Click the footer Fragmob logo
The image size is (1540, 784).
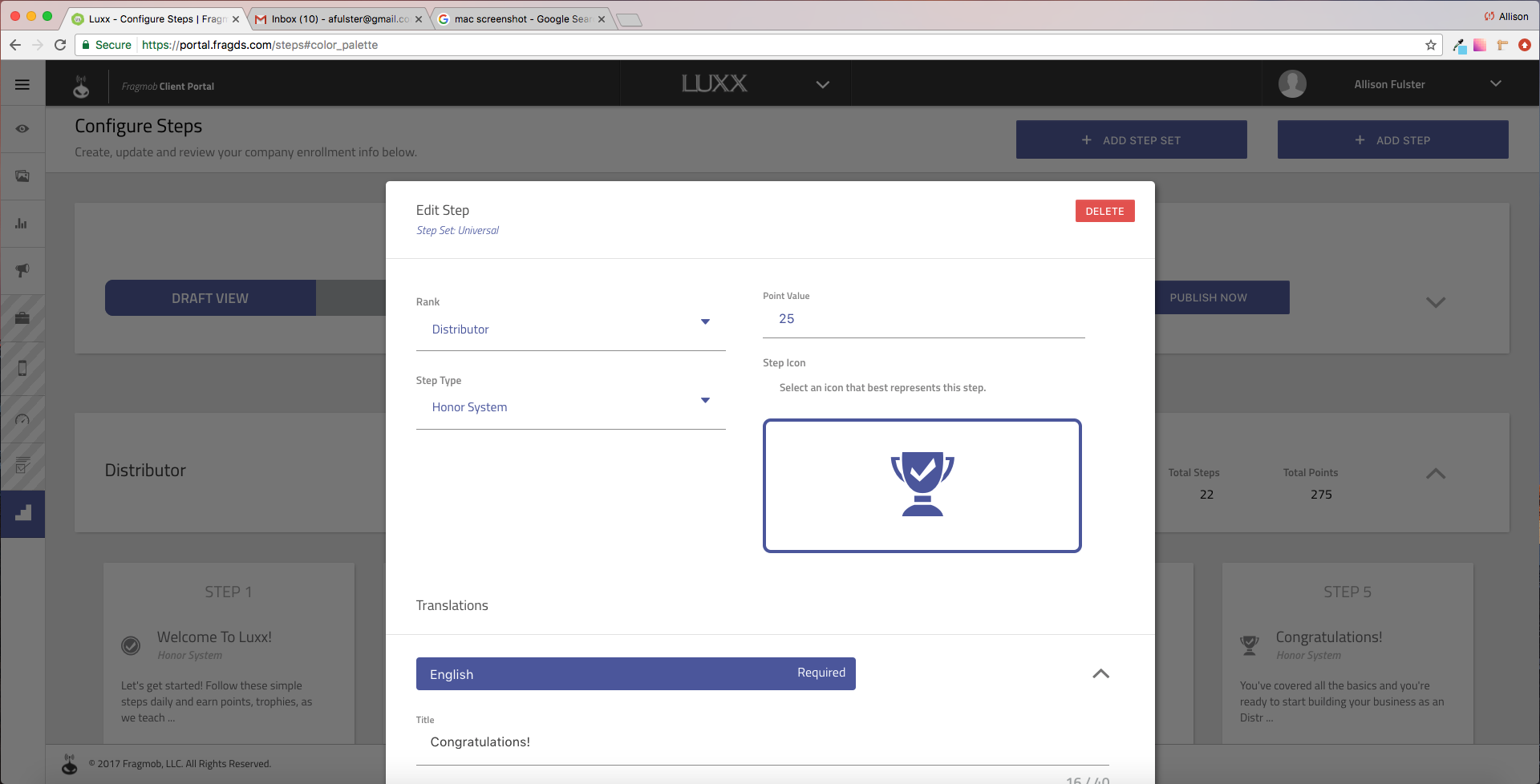click(70, 764)
